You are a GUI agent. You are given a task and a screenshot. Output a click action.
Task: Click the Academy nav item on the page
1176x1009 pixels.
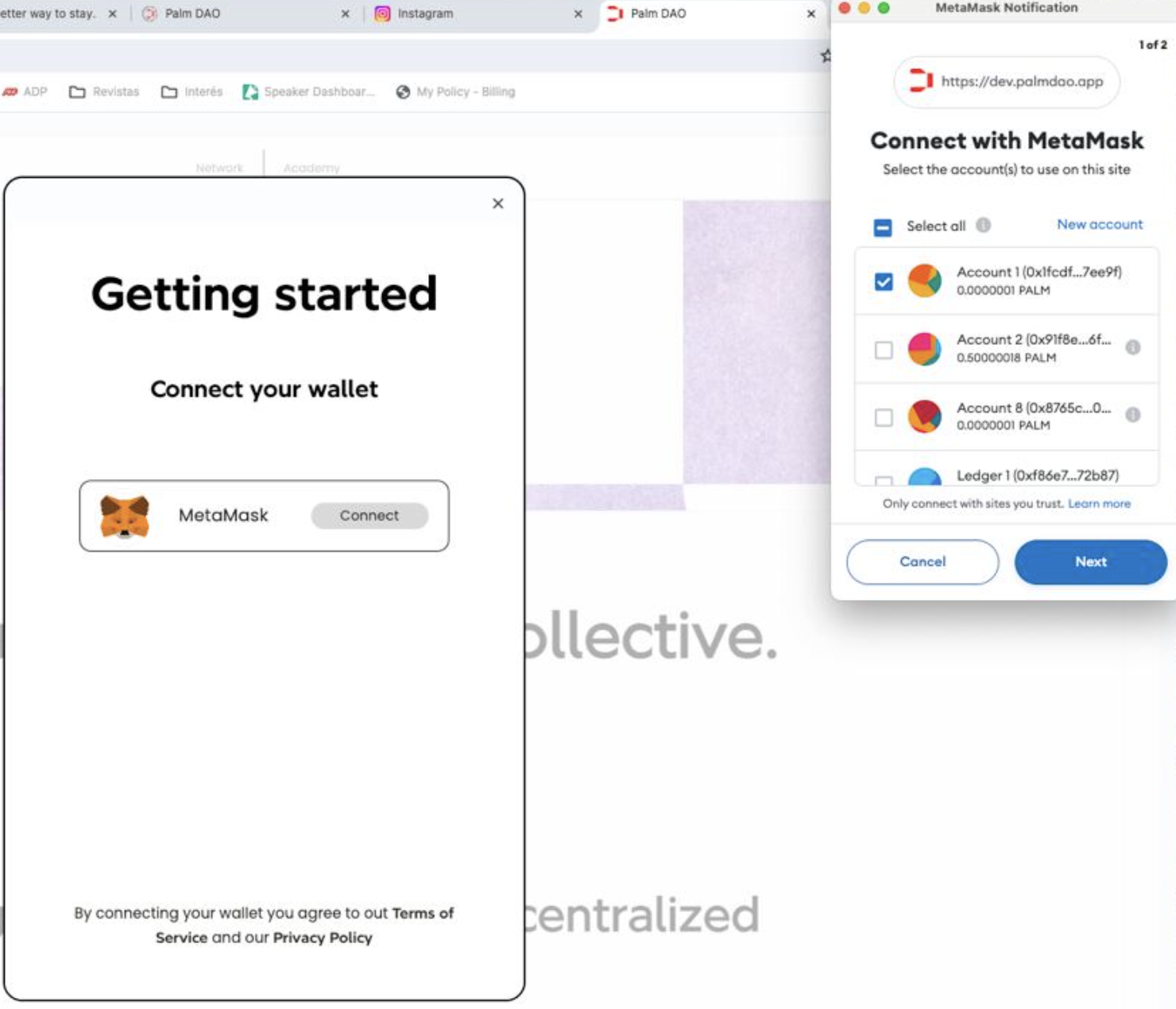311,168
